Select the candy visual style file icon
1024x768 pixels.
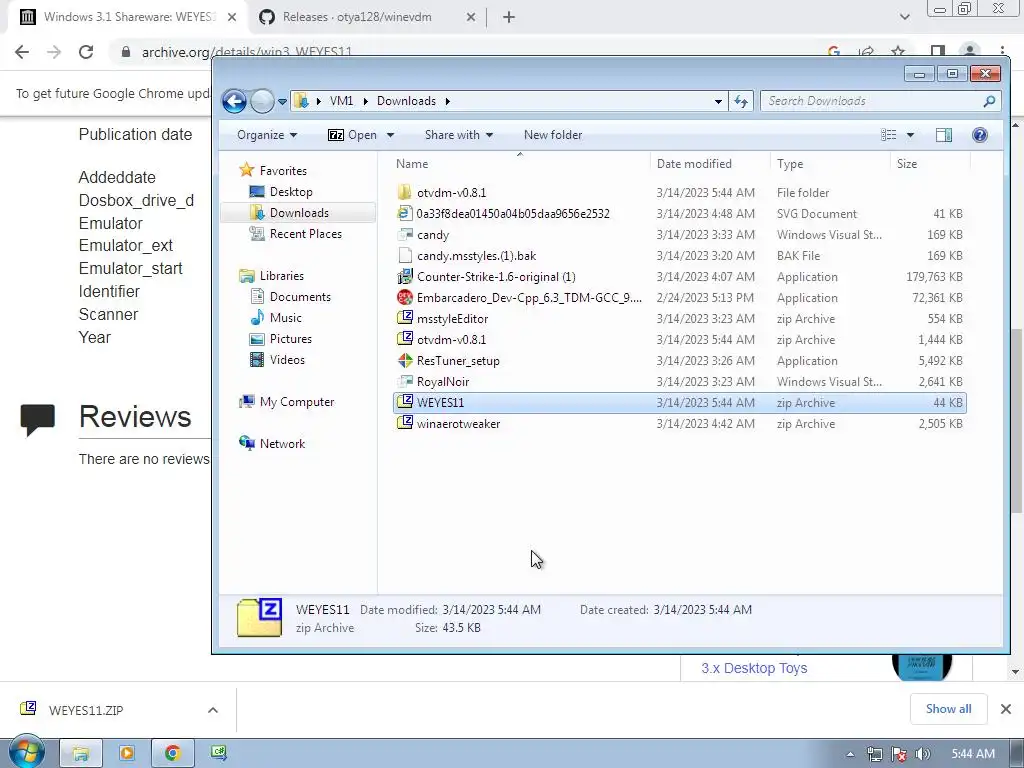[405, 234]
